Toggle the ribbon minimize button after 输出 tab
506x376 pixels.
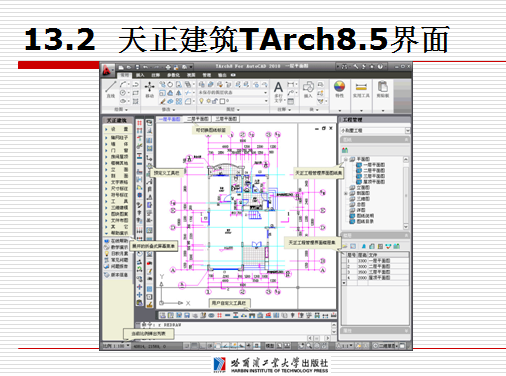233,75
